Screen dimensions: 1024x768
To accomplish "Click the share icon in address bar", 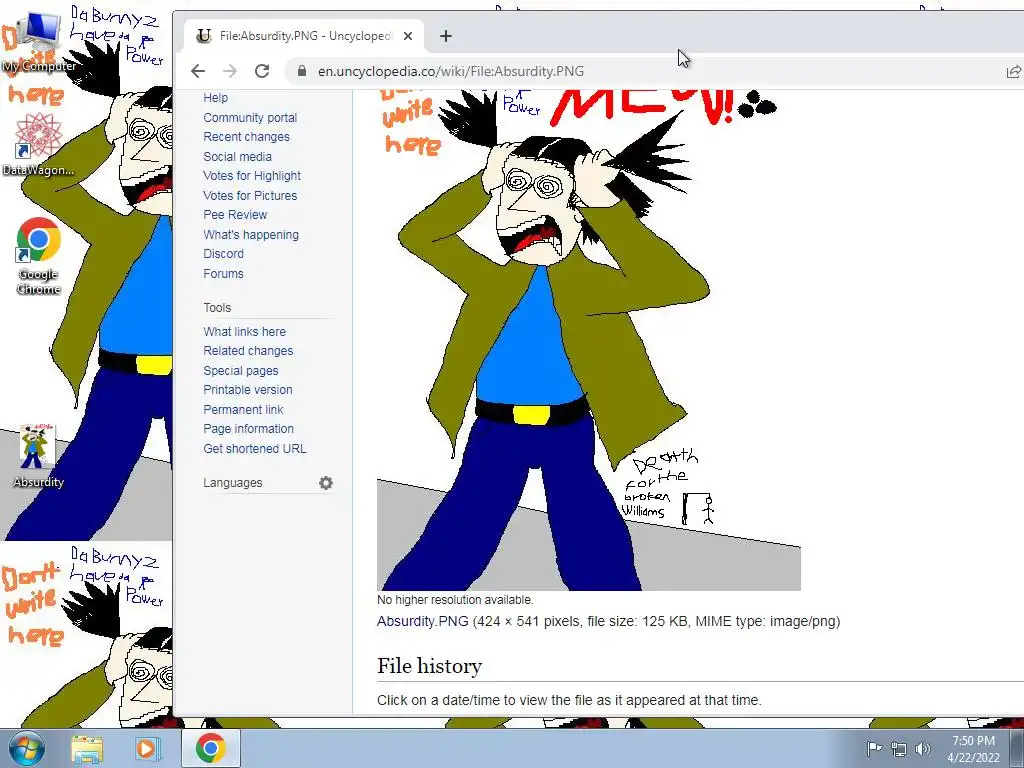I will [x=1013, y=72].
